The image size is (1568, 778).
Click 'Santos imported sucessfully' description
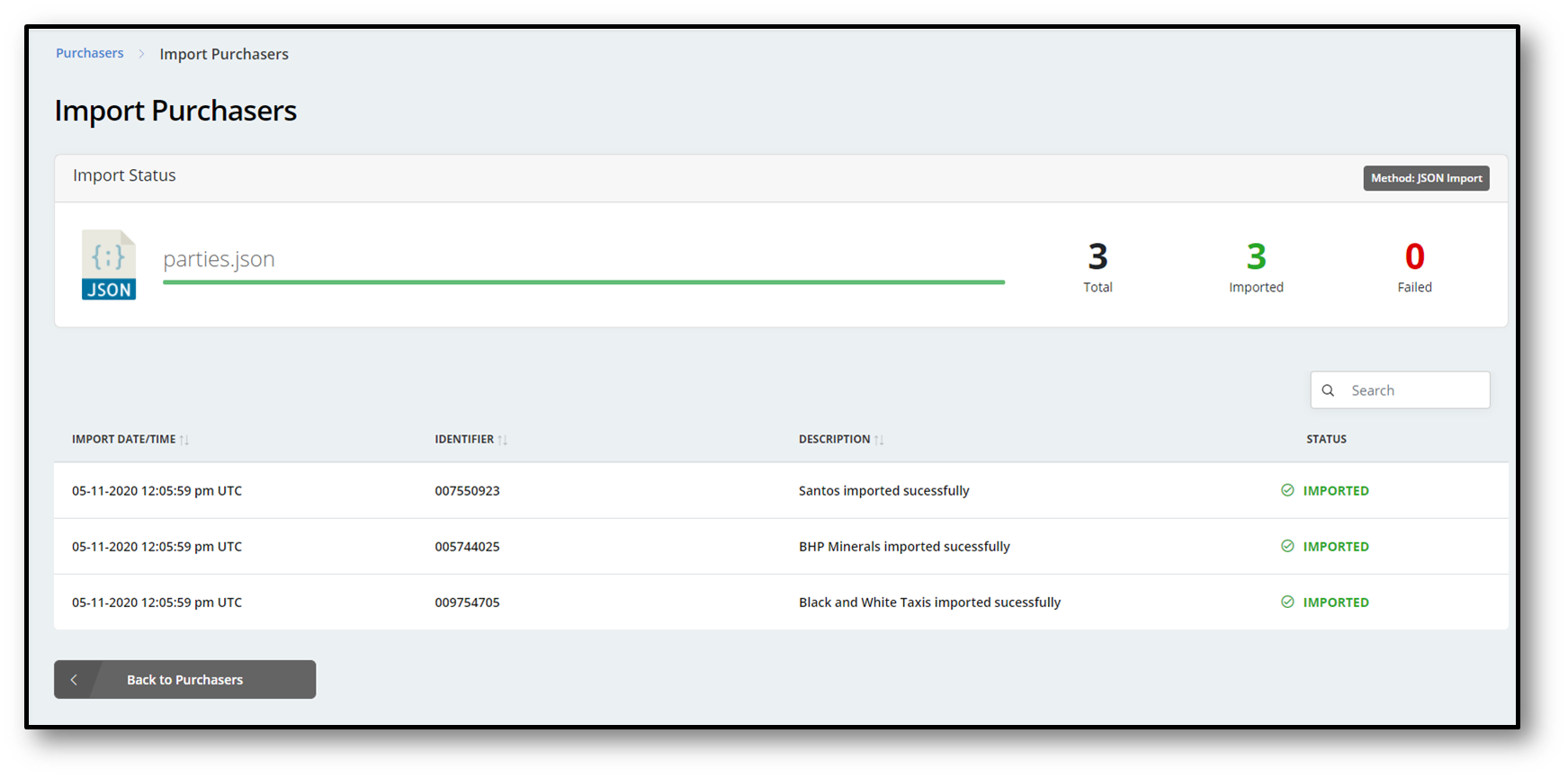(x=883, y=490)
